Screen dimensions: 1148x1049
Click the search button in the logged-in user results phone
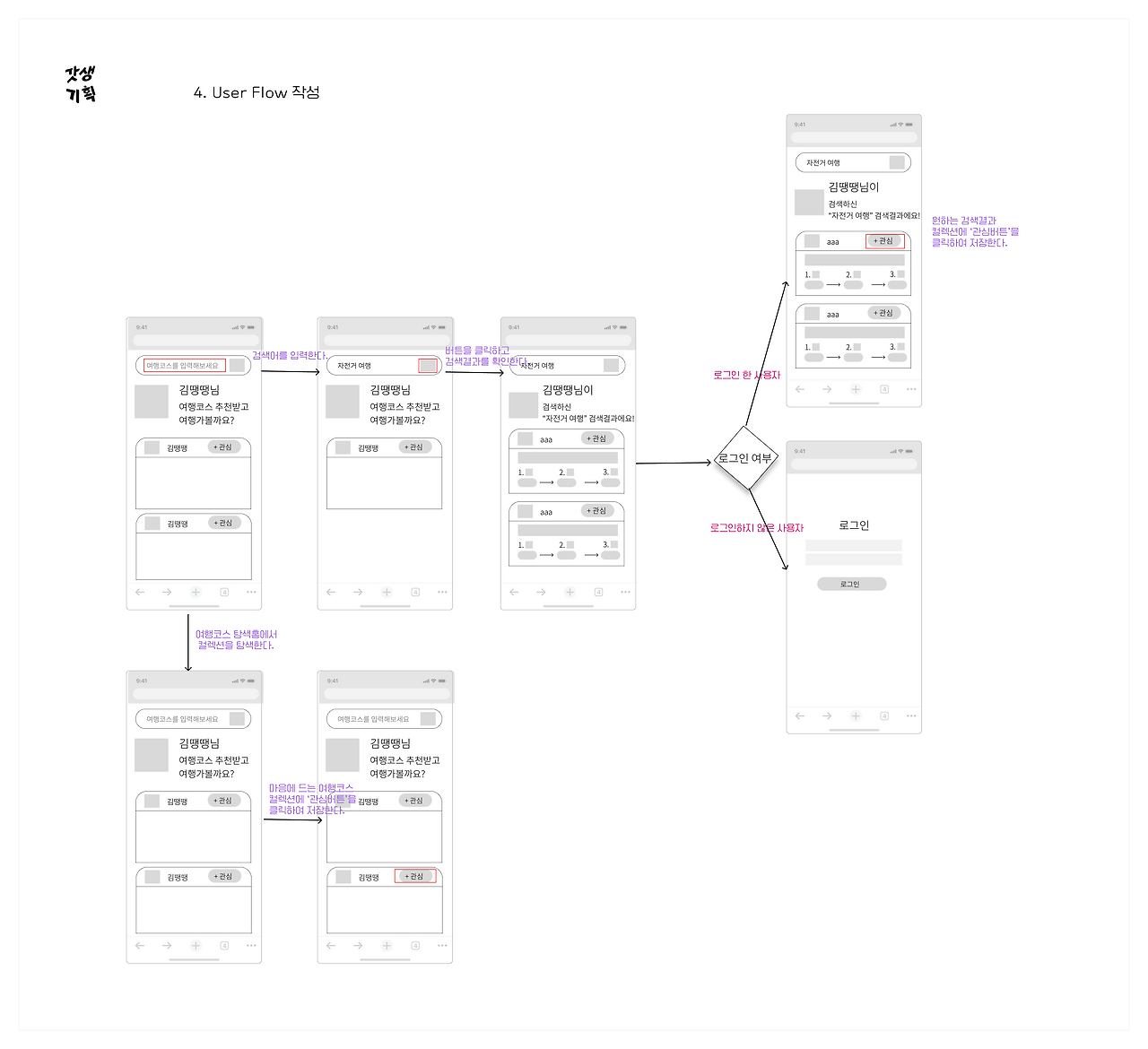coord(897,162)
